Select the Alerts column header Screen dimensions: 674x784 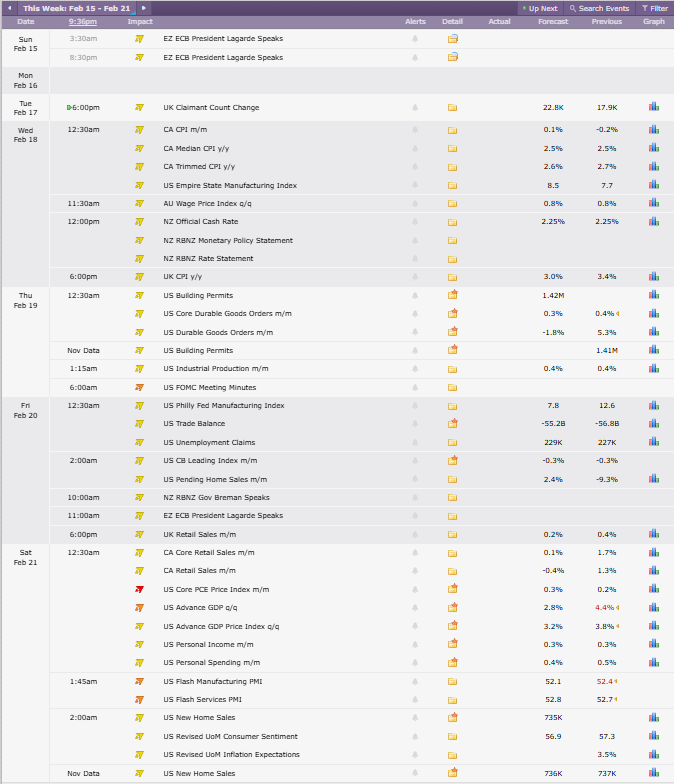415,22
